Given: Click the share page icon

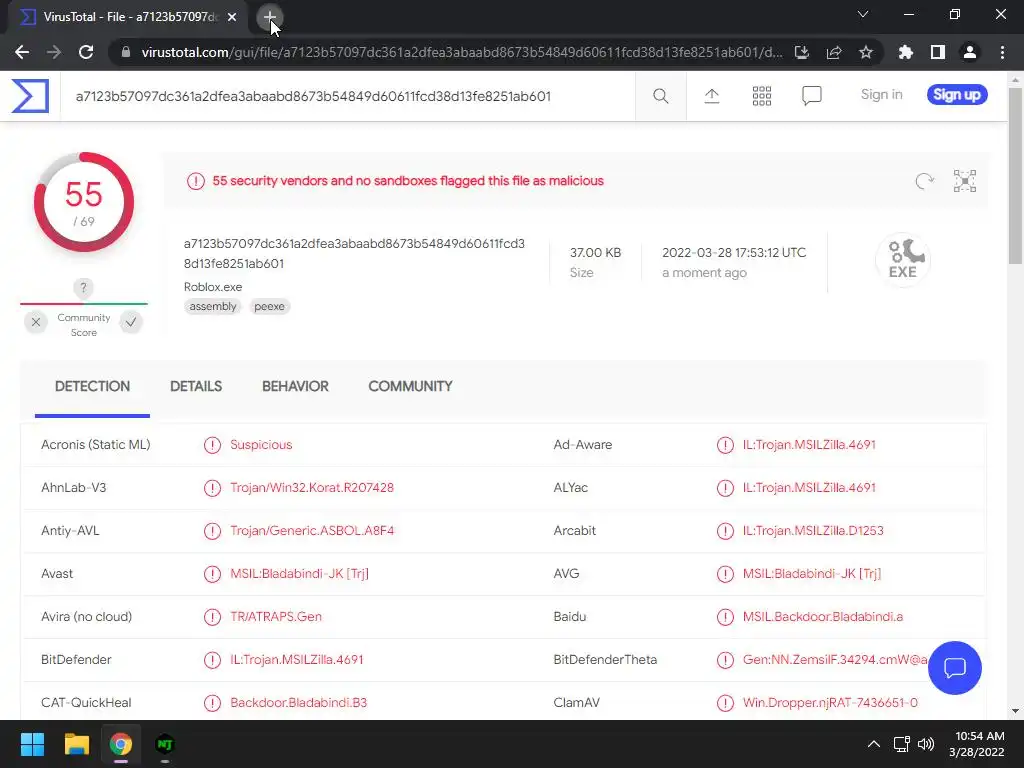Looking at the screenshot, I should (833, 52).
